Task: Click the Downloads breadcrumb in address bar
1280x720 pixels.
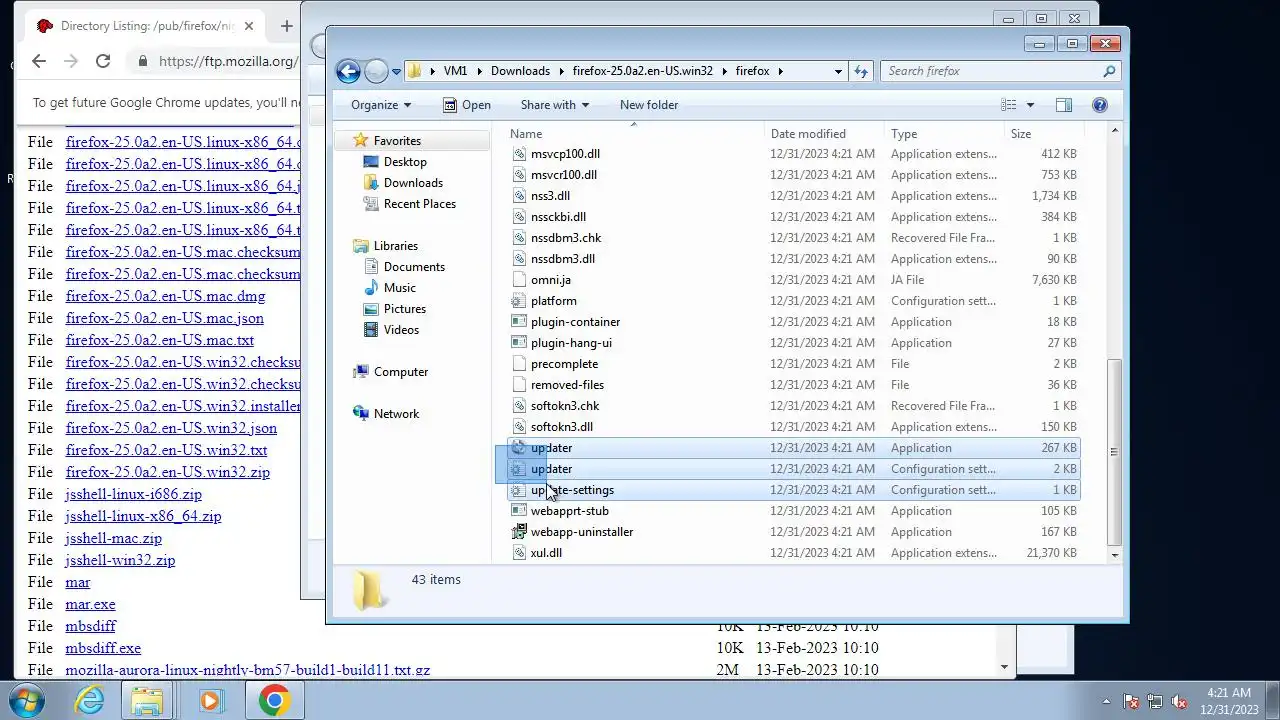Action: [x=520, y=71]
